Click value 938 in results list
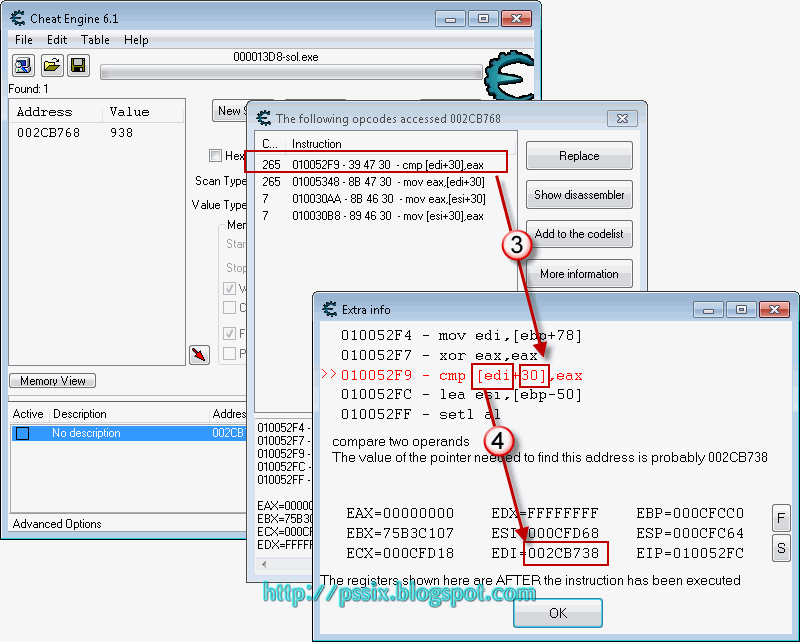Viewport: 800px width, 642px height. click(x=121, y=133)
